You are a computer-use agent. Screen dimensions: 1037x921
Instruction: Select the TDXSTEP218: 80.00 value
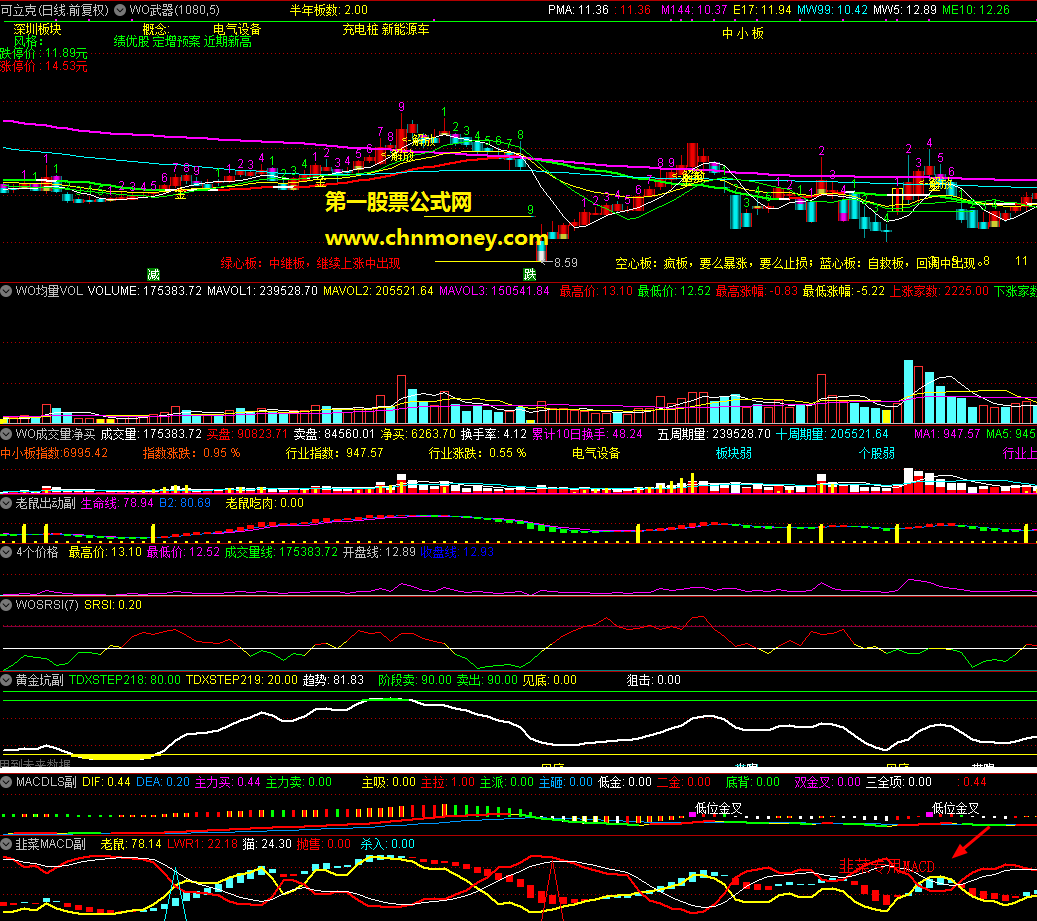(x=124, y=680)
